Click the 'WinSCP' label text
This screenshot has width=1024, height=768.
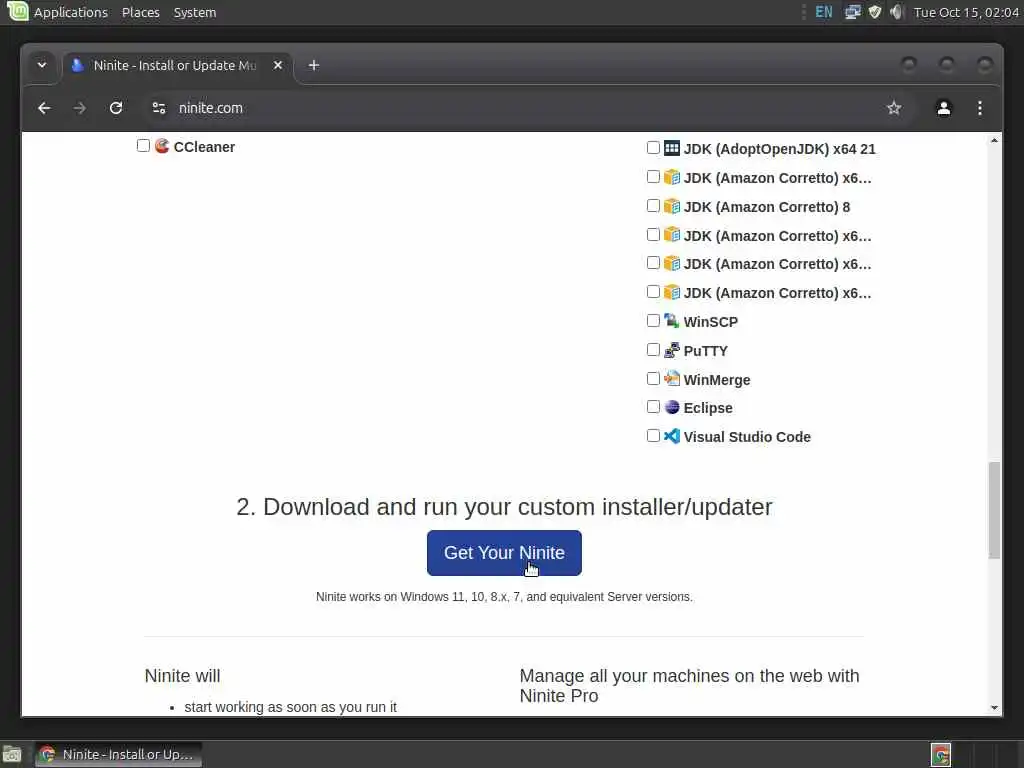[x=711, y=322]
